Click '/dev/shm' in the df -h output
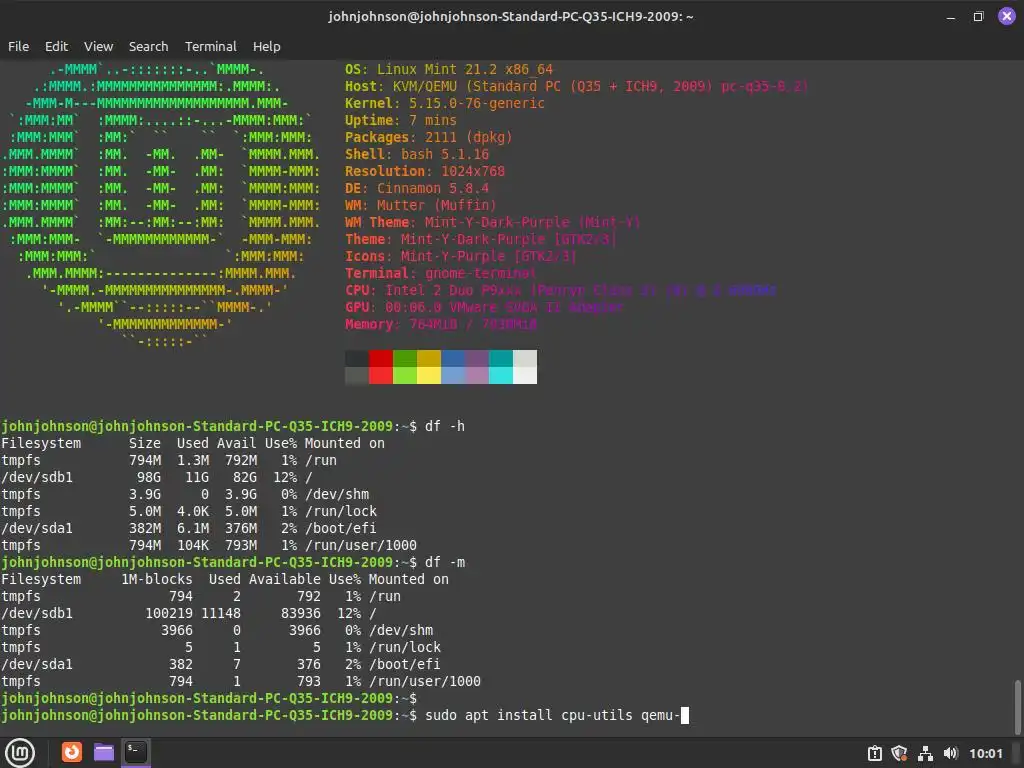Screen dimensions: 1024x768 336,494
